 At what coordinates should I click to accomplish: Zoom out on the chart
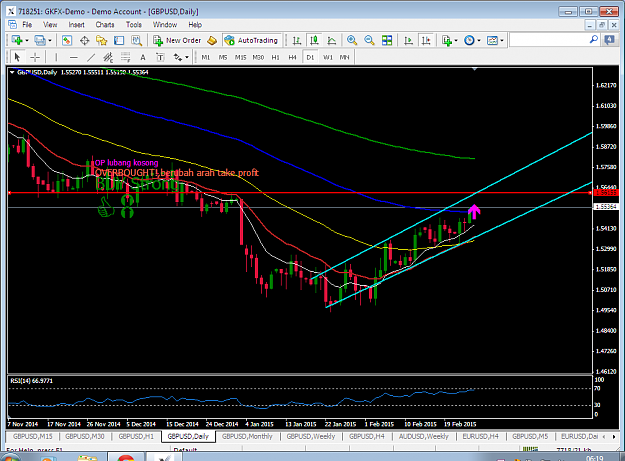pos(369,40)
